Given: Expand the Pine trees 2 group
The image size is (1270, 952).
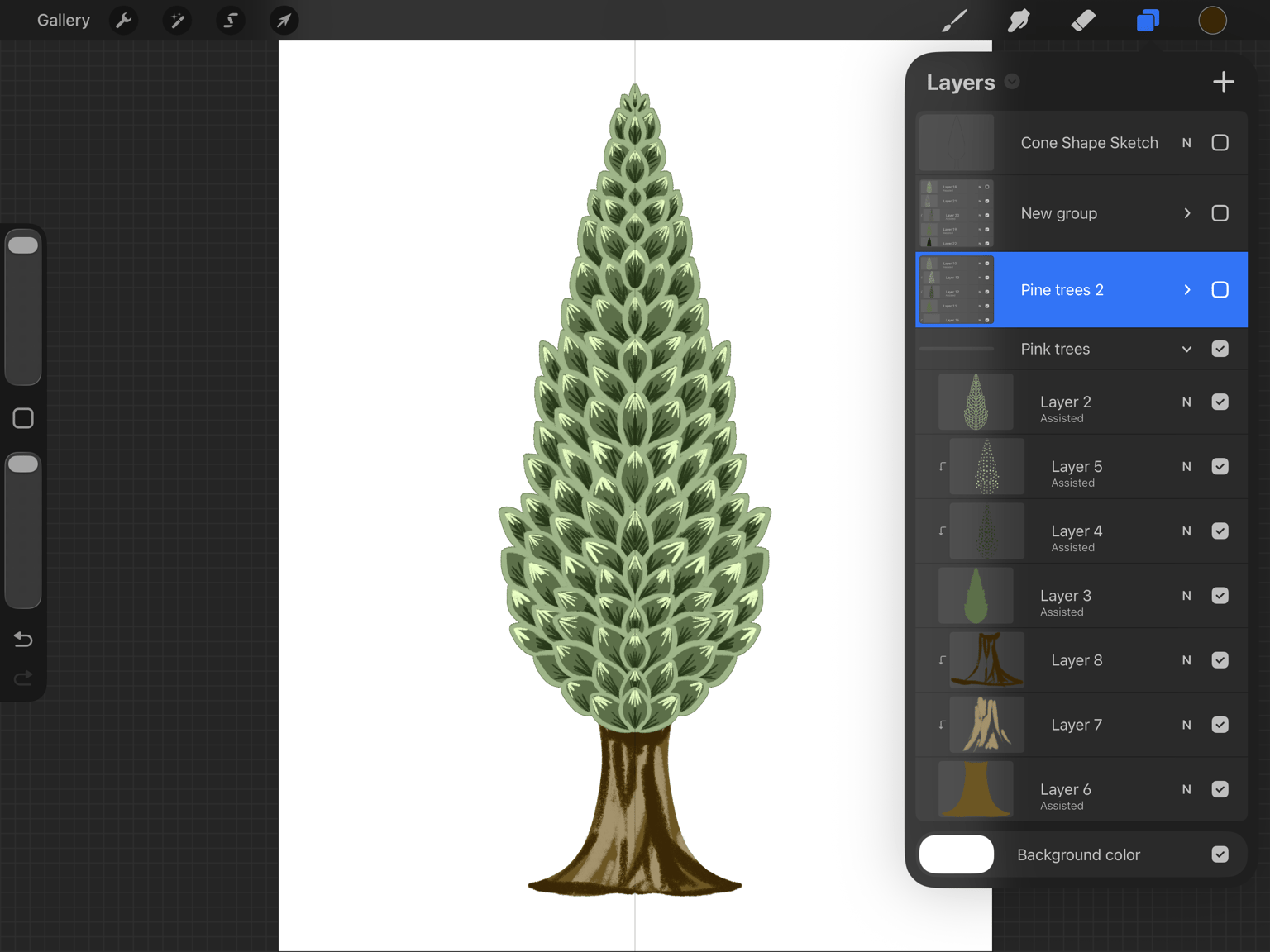Looking at the screenshot, I should (1187, 290).
